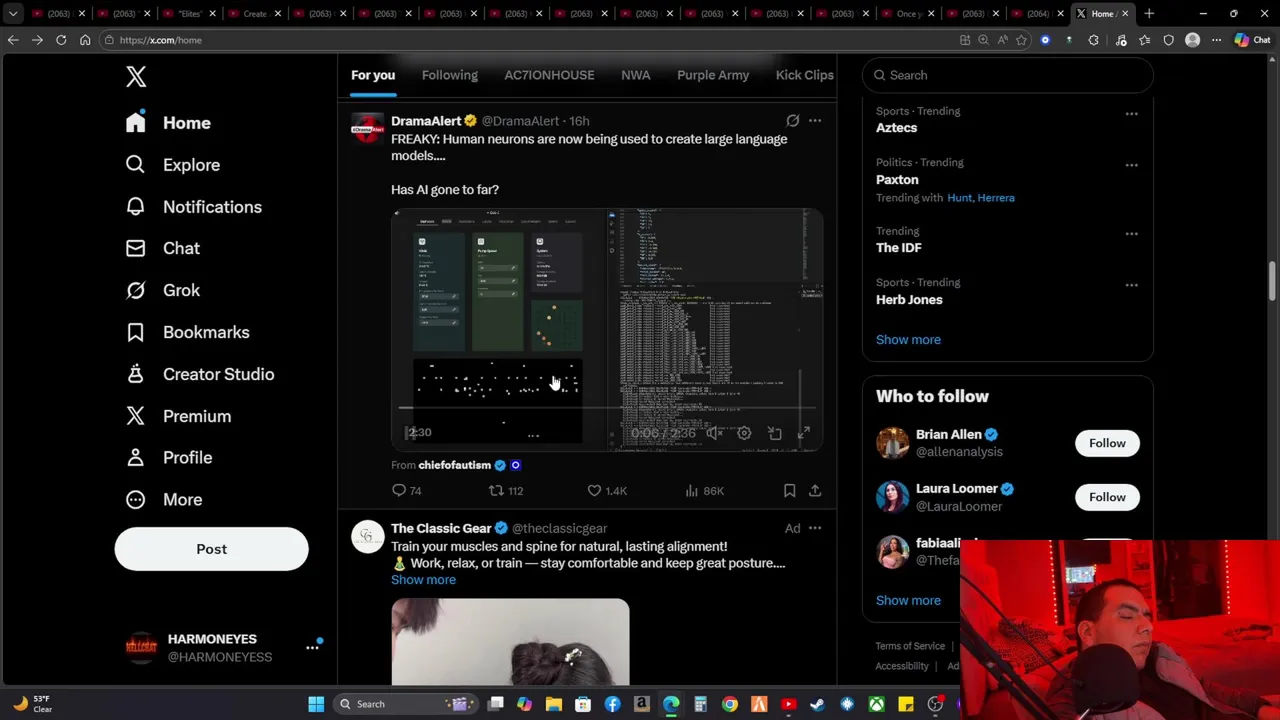The image size is (1280, 720).
Task: Click the Windows taskbar search box
Action: [407, 704]
